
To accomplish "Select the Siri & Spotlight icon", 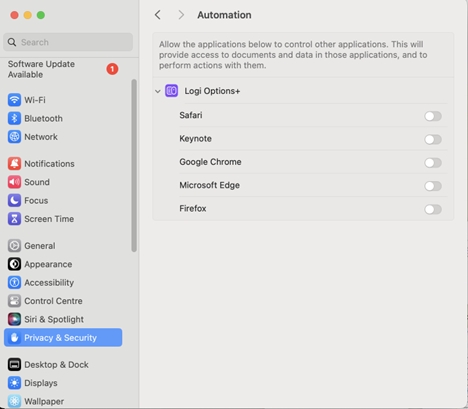I will click(x=14, y=319).
